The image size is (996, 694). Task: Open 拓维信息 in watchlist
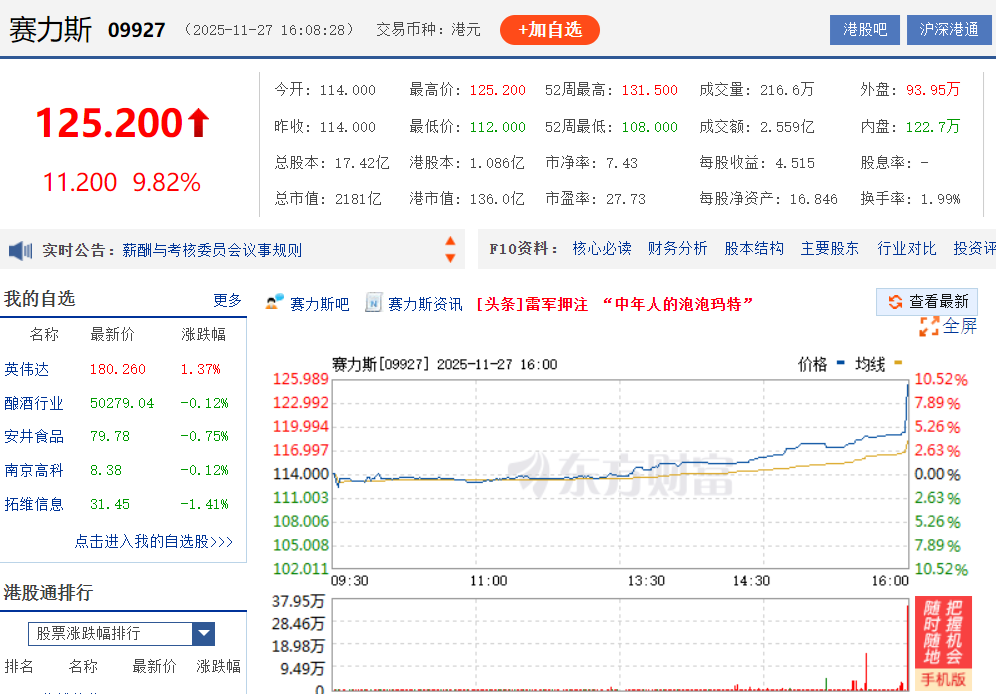34,504
